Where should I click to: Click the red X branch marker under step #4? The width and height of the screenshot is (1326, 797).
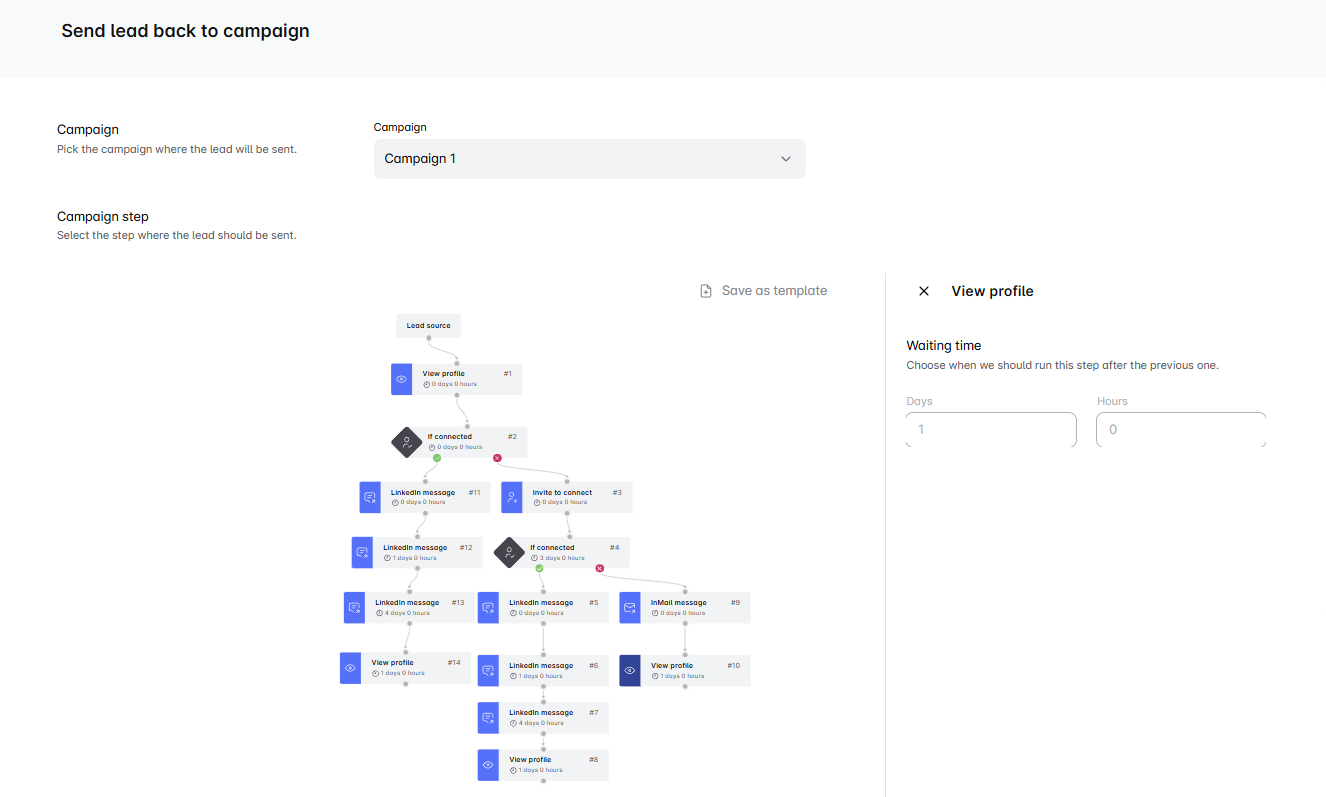click(x=600, y=568)
